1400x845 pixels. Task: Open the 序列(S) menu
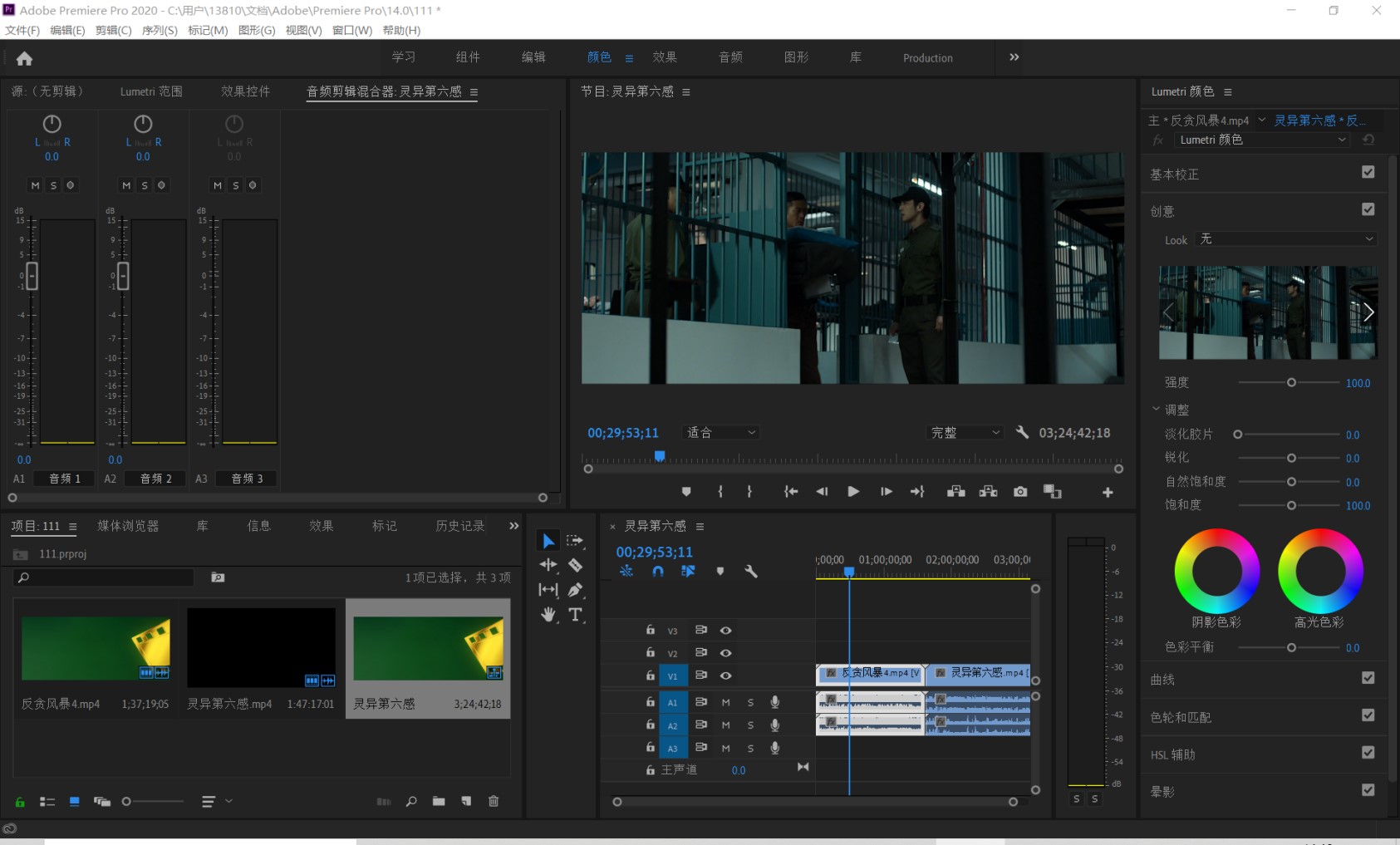160,30
